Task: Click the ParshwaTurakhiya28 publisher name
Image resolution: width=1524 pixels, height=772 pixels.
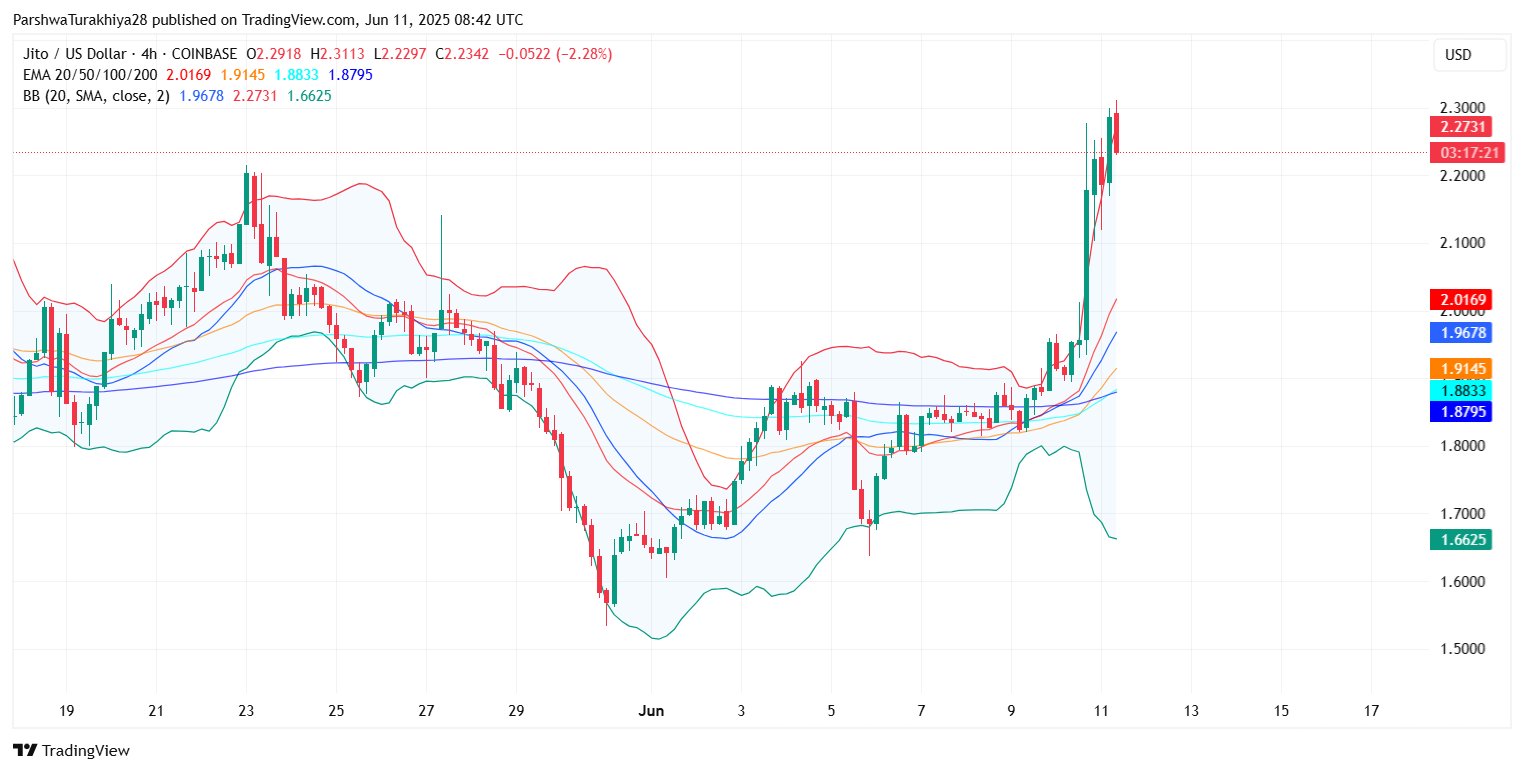Action: (82, 20)
